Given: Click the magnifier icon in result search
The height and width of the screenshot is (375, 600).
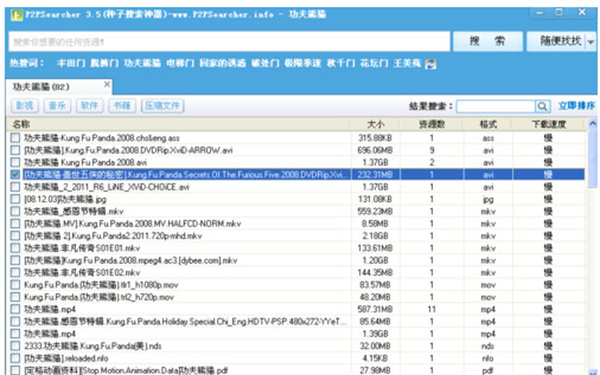Looking at the screenshot, I should click(542, 106).
